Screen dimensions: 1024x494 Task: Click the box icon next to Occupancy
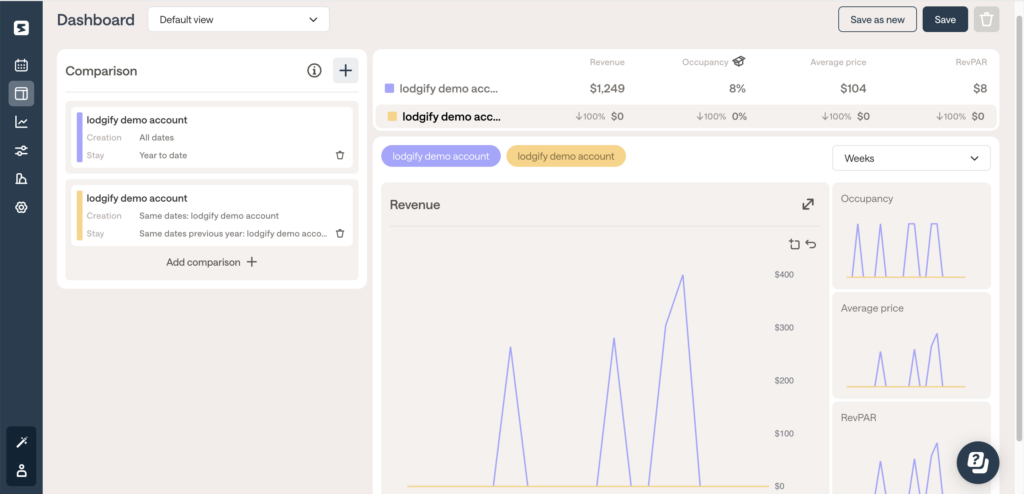tap(739, 61)
